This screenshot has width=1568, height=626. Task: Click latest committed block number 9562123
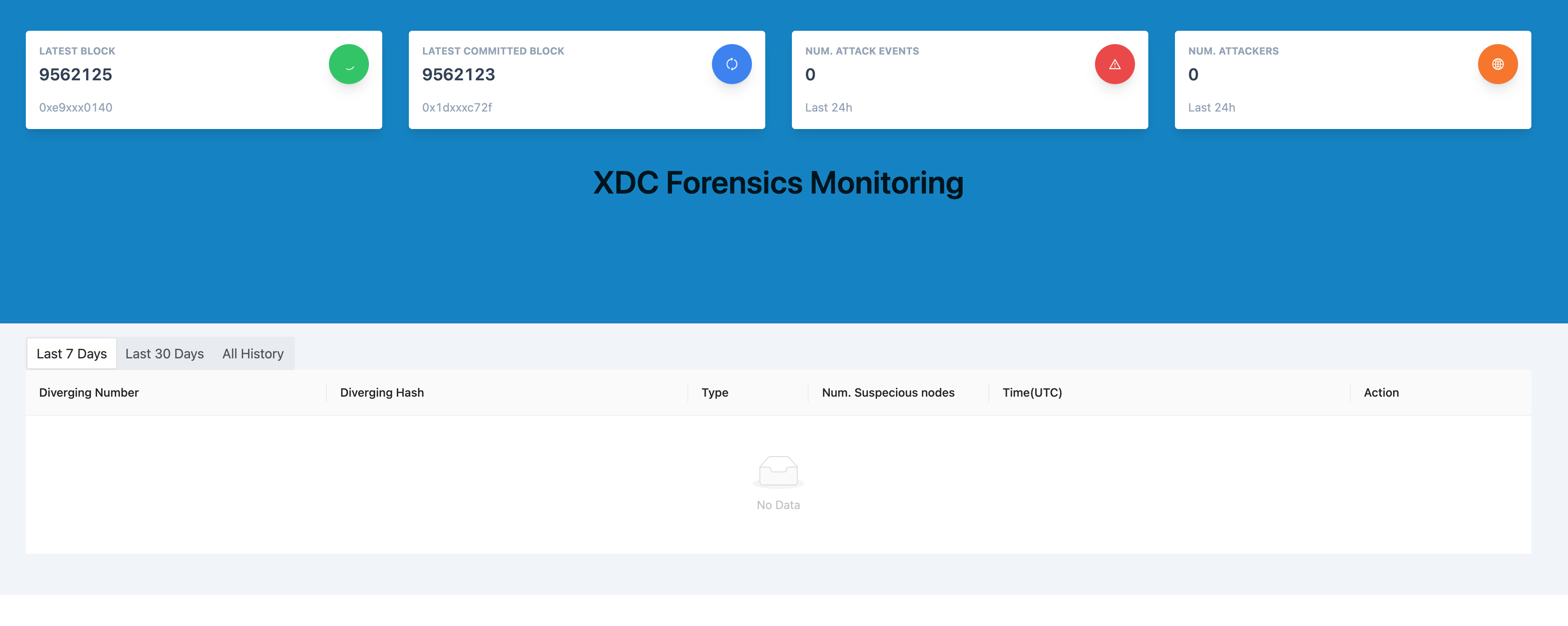click(x=458, y=75)
